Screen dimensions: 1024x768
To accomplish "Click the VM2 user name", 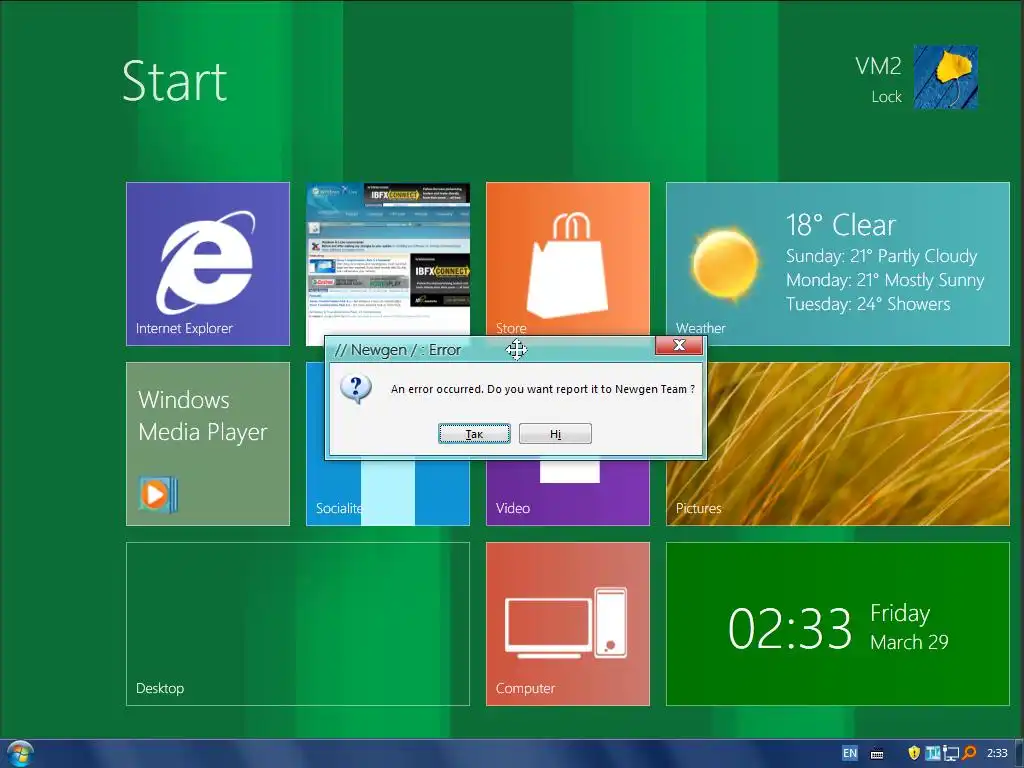I will point(878,66).
